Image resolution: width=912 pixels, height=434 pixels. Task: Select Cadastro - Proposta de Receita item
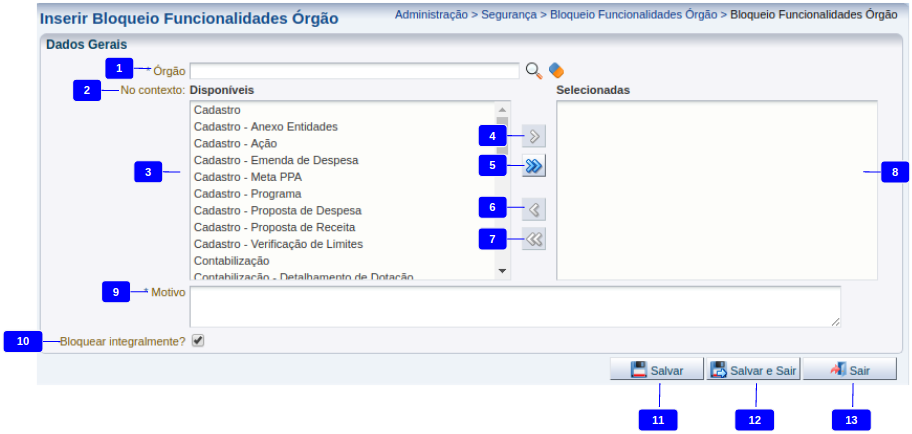275,227
